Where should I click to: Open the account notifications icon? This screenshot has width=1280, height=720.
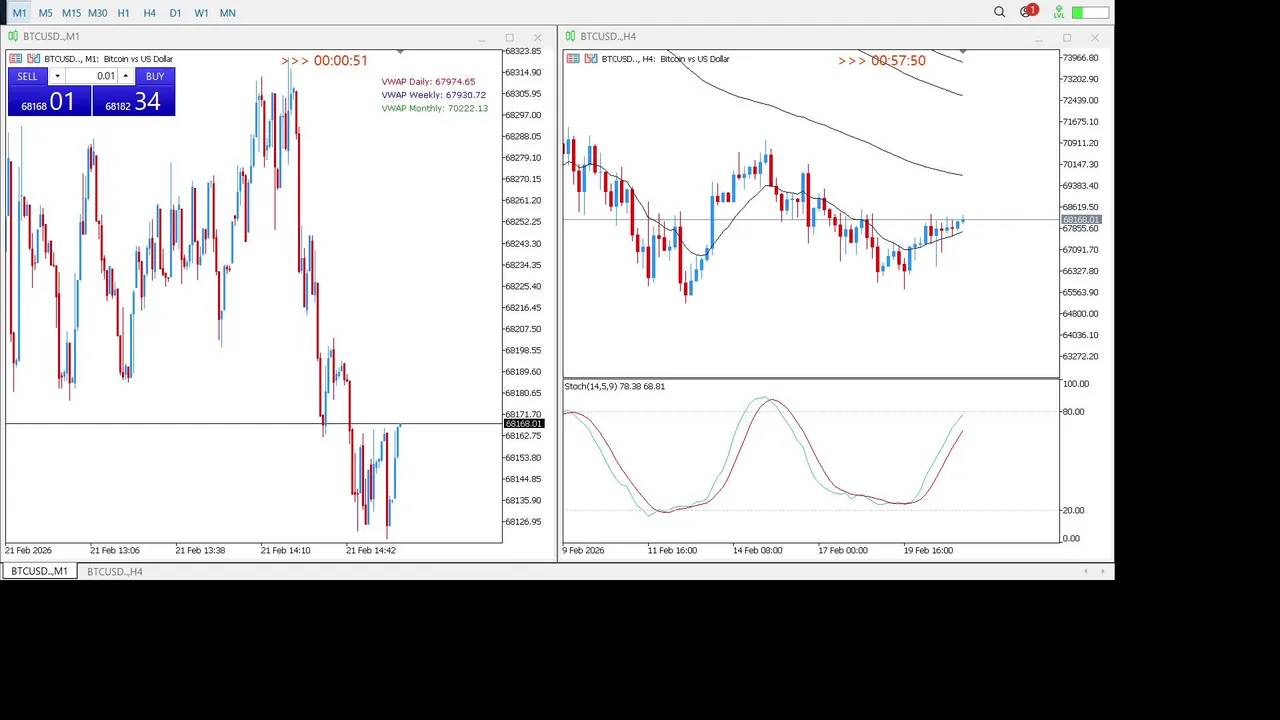(x=1027, y=12)
